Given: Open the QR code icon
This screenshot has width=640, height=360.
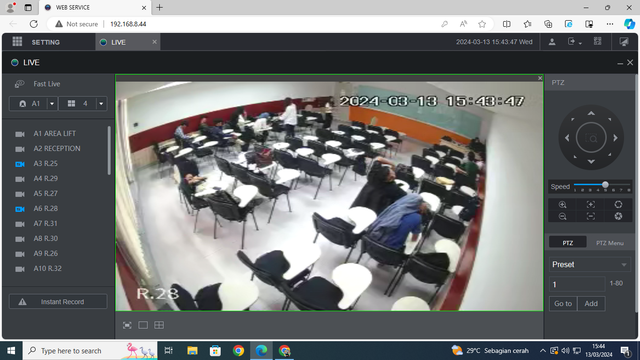Looking at the screenshot, I should (x=598, y=41).
